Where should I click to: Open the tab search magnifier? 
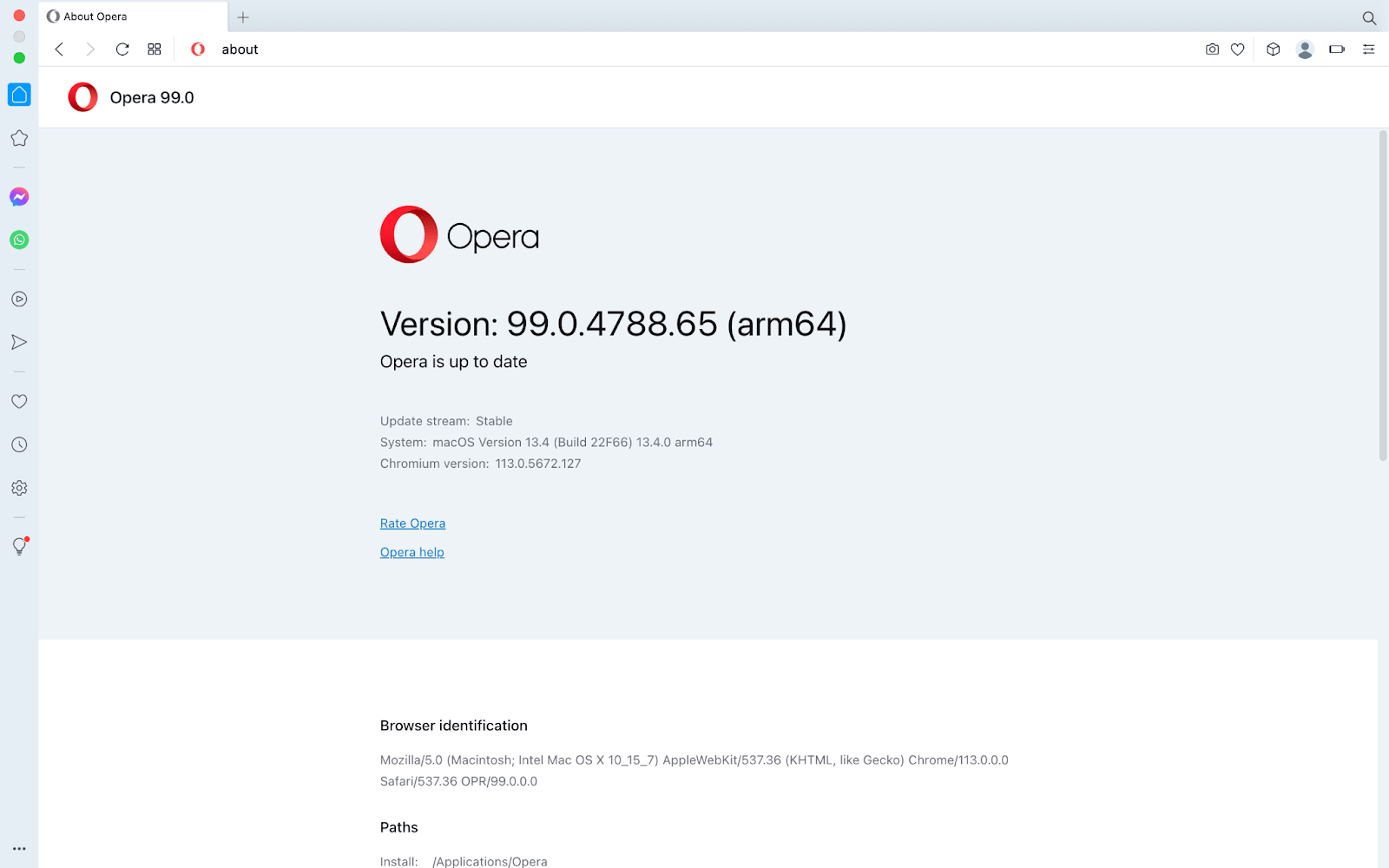(x=1368, y=17)
